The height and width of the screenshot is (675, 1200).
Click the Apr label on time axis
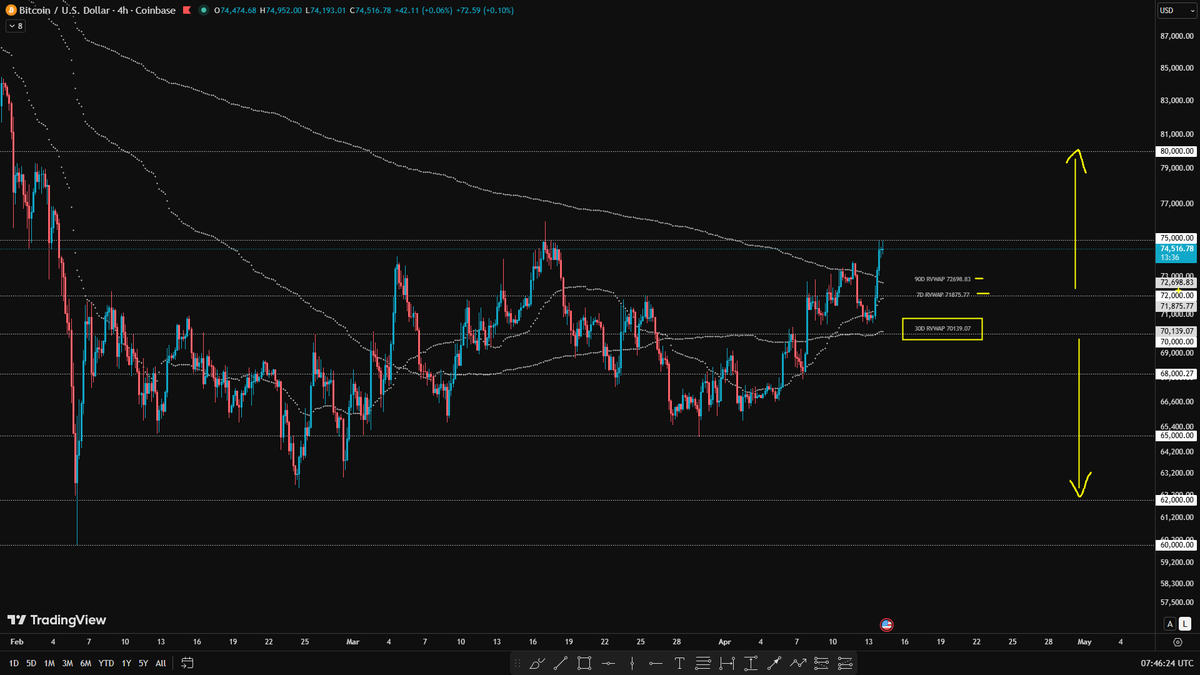point(724,641)
